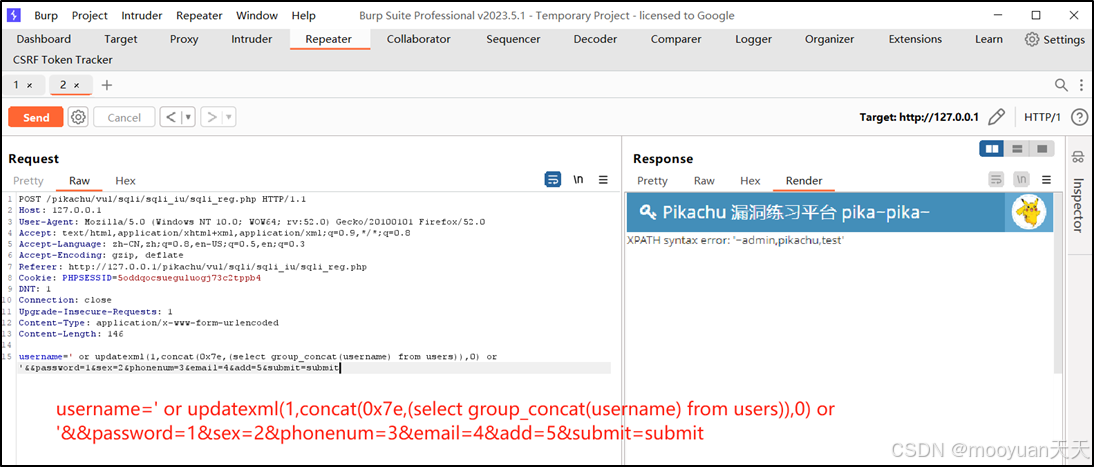Open the Window menu
Image resolution: width=1094 pixels, height=467 pixels.
pyautogui.click(x=257, y=15)
